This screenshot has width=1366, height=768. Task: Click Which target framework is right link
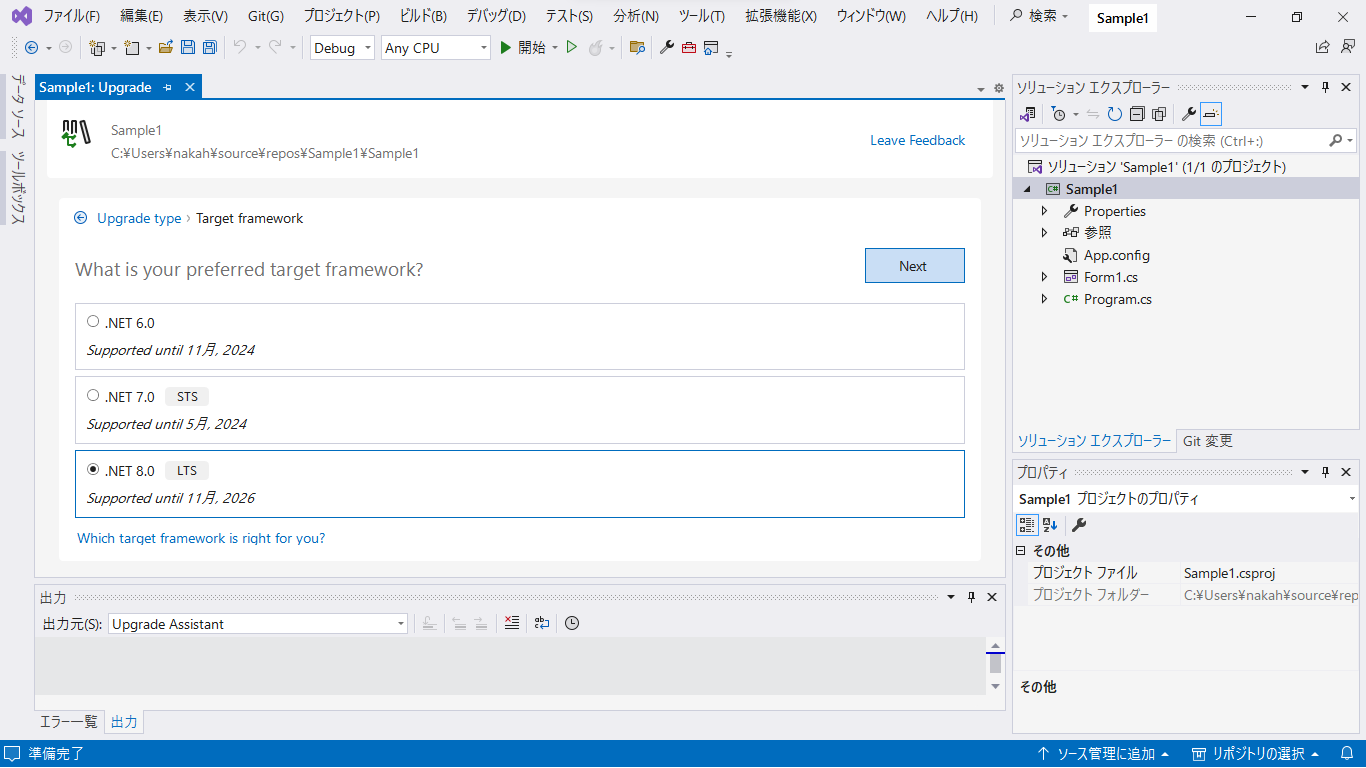tap(201, 538)
